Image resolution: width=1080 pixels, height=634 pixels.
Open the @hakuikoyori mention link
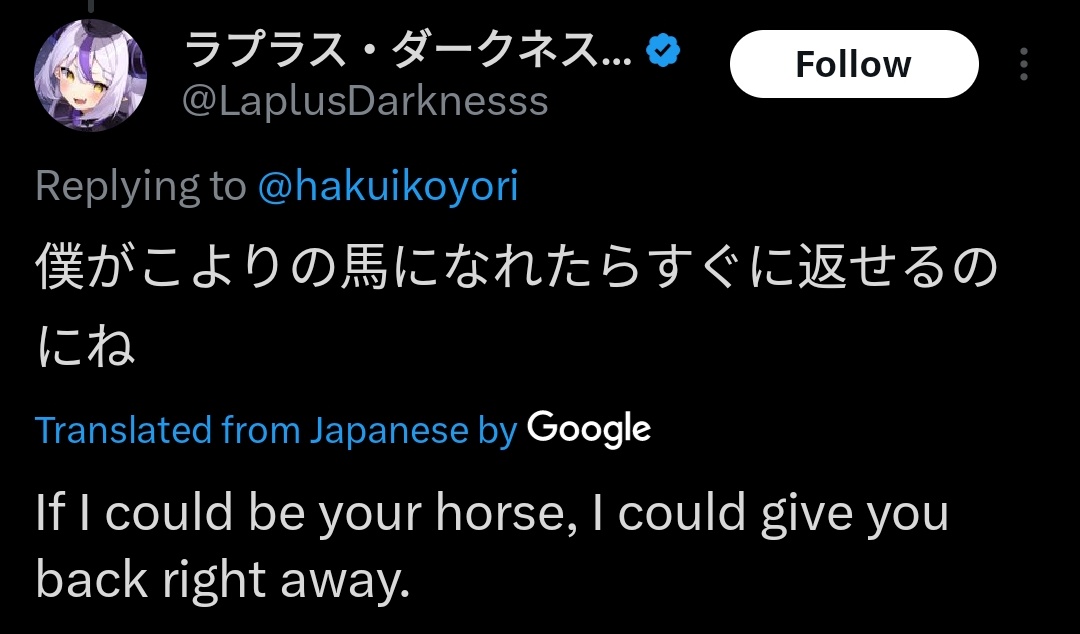[388, 187]
